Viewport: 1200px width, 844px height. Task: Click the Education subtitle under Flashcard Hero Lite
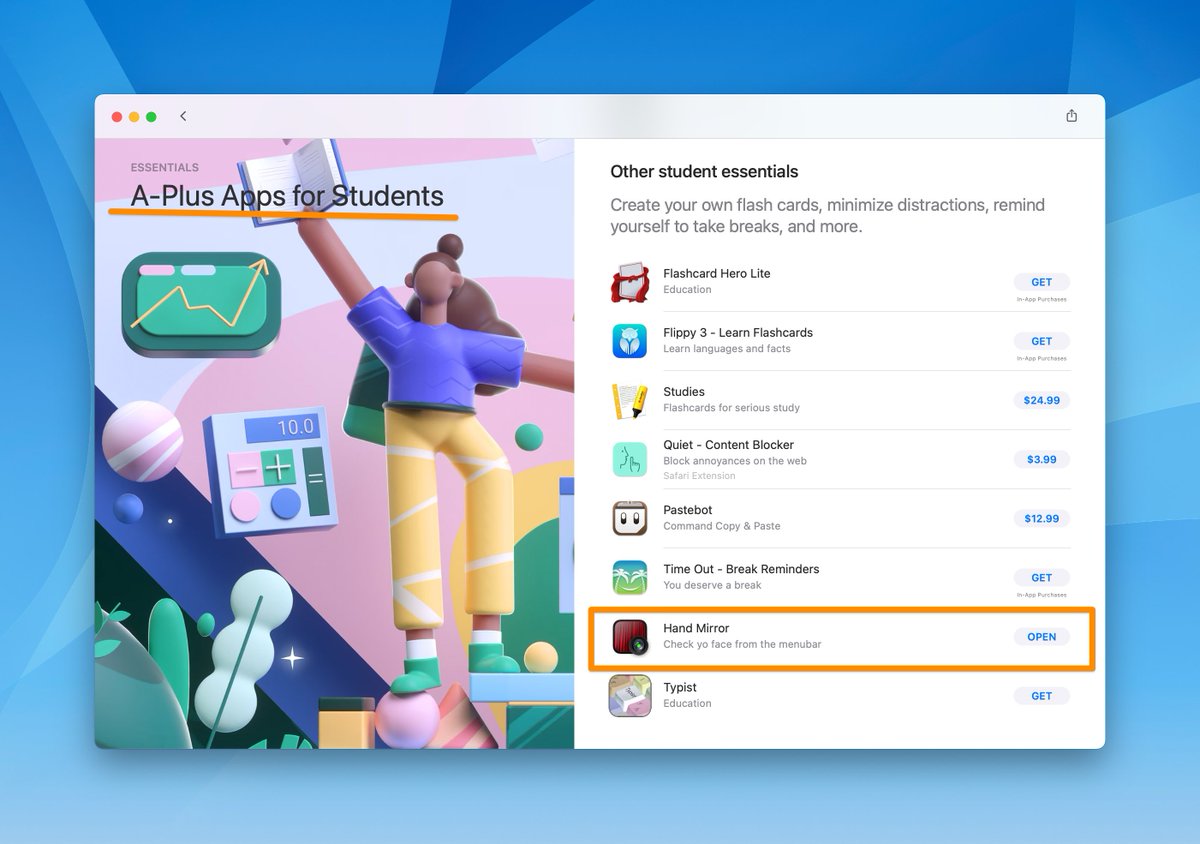tap(687, 290)
